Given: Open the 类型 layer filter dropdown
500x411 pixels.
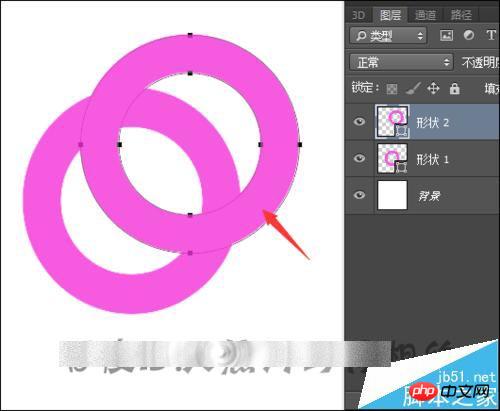Looking at the screenshot, I should click(x=388, y=35).
